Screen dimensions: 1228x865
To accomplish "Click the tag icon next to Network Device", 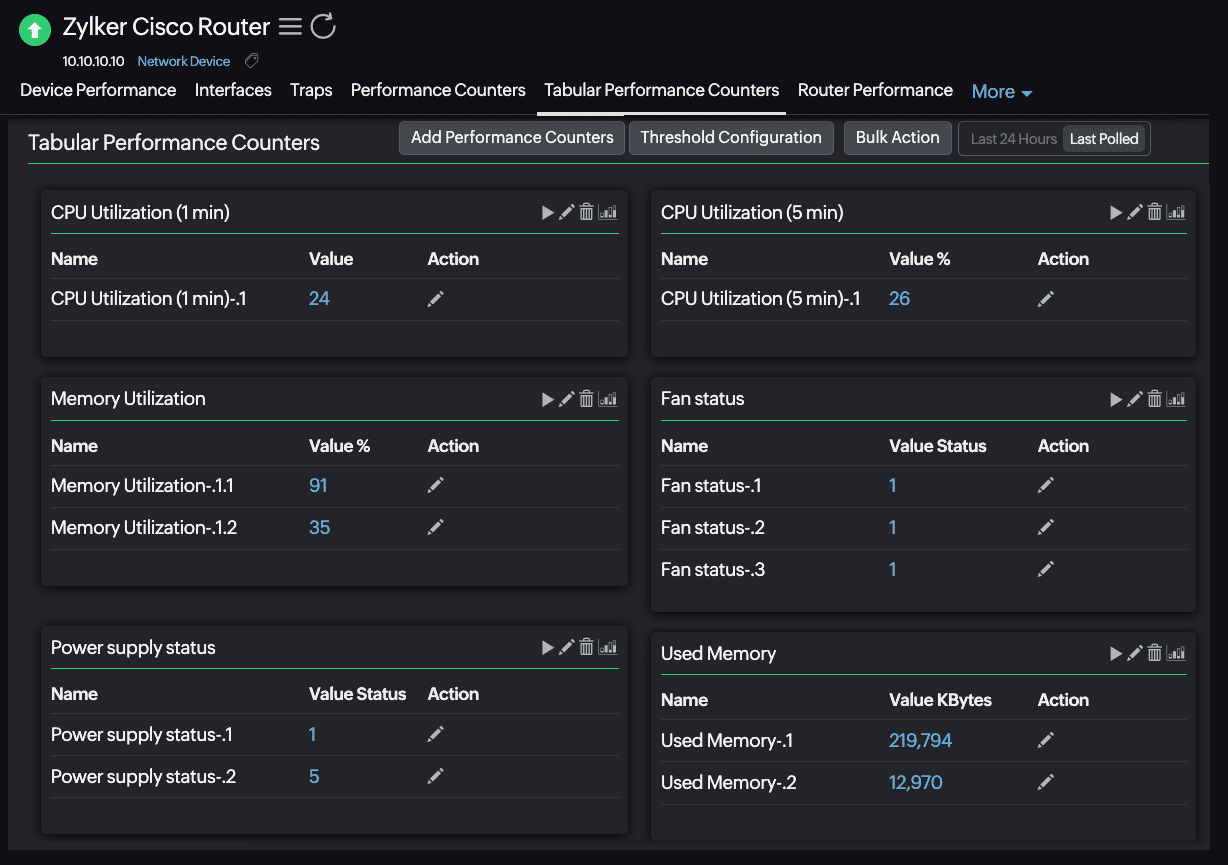I will pos(250,61).
